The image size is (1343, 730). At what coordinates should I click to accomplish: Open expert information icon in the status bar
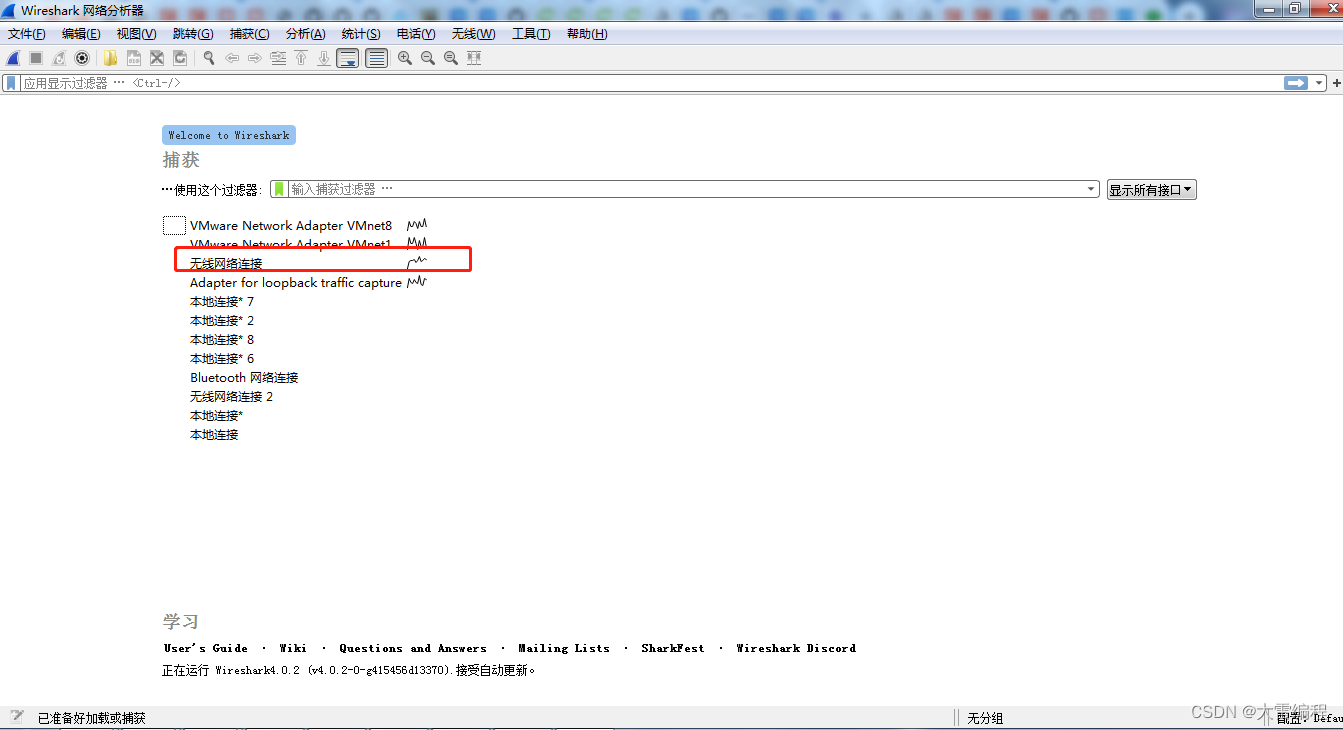tap(17, 716)
